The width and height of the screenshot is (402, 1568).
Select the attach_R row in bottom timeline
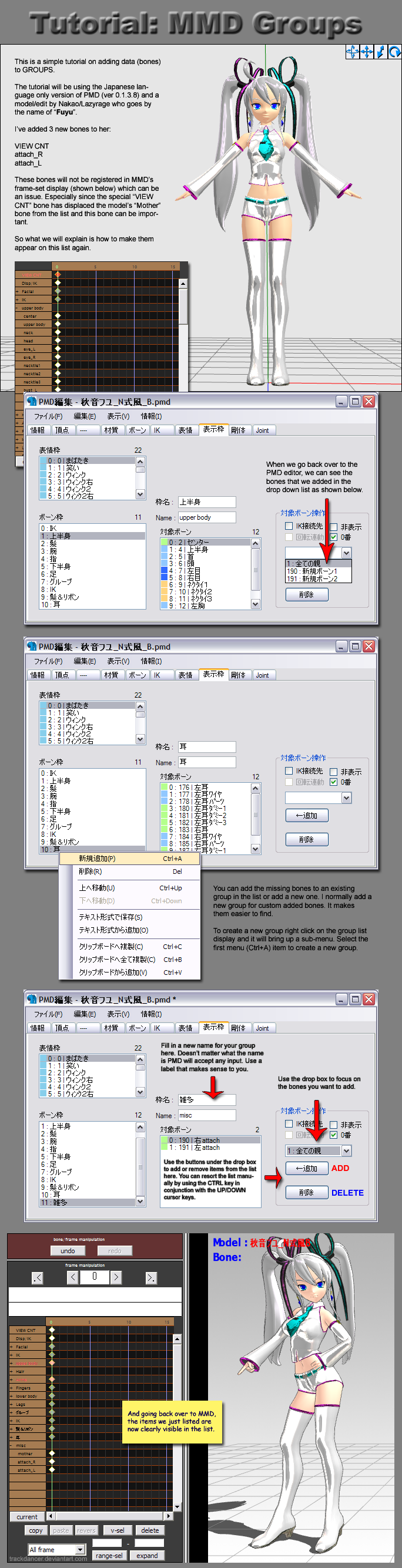click(x=26, y=1462)
